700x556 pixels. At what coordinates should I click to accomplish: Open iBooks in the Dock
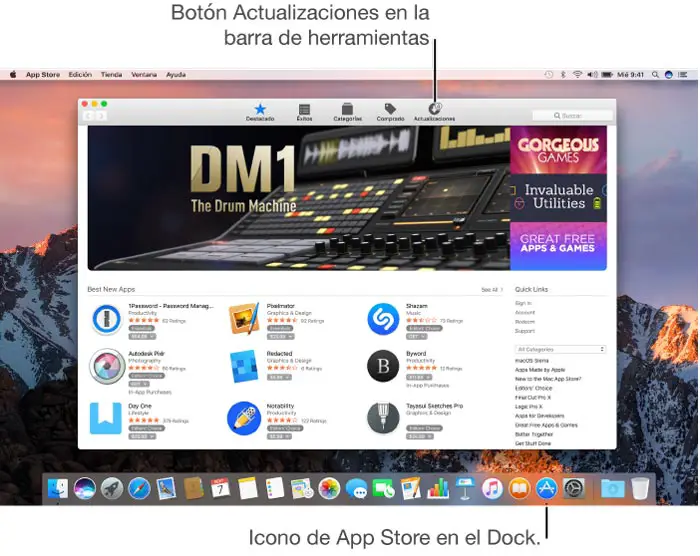[x=519, y=489]
